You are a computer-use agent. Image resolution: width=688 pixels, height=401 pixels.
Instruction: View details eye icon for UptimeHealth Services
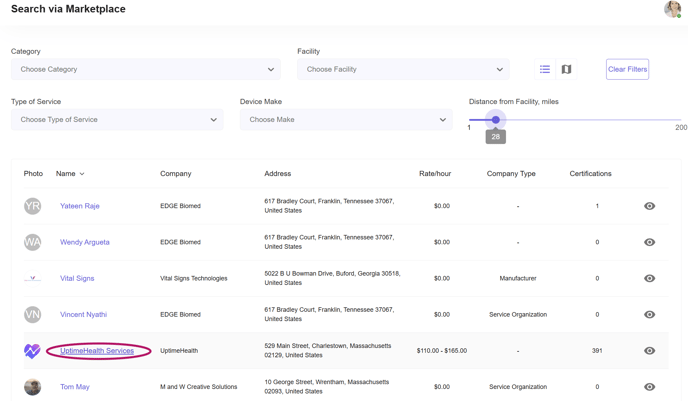[649, 351]
